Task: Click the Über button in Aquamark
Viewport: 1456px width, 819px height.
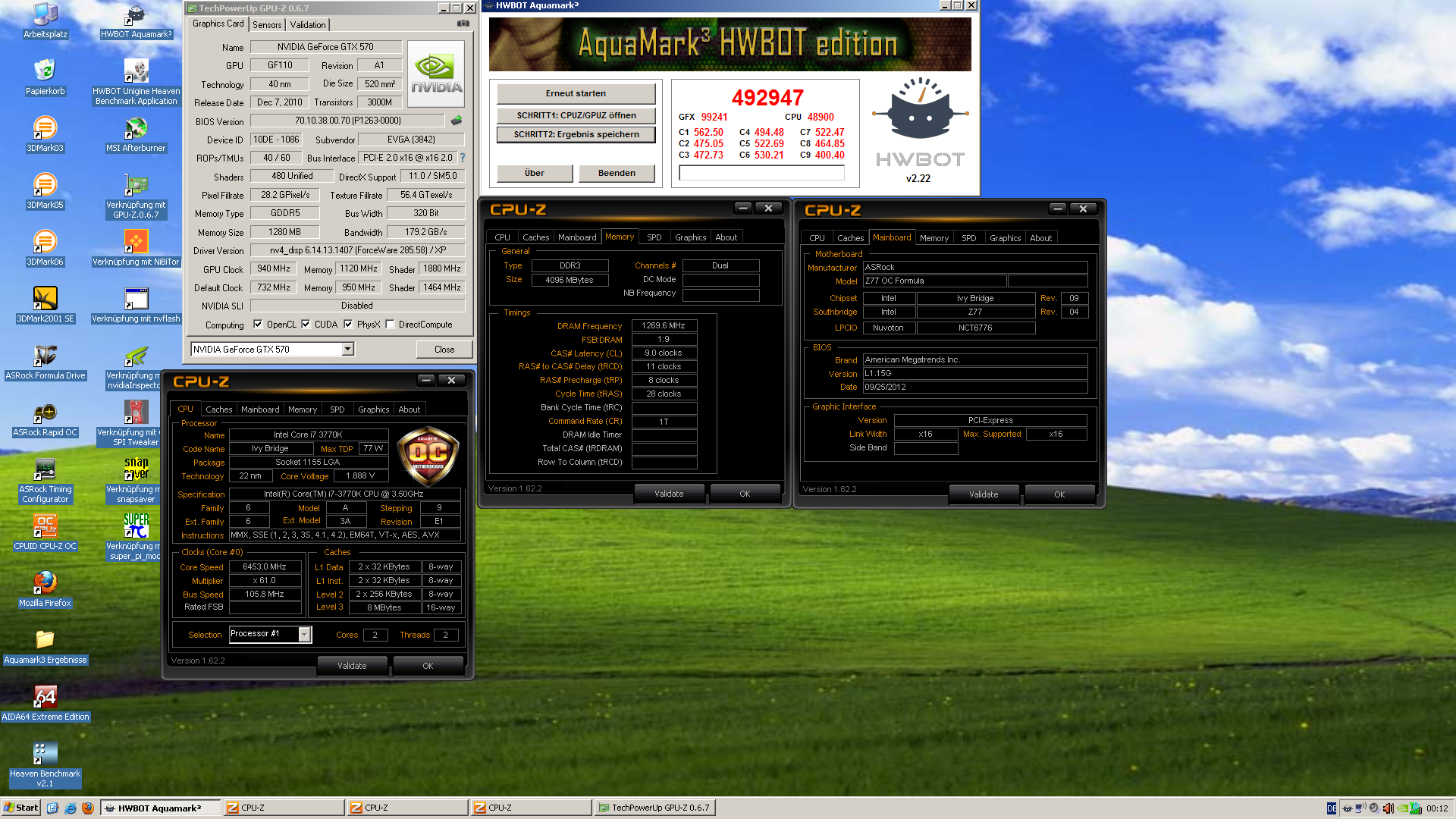Action: pos(535,173)
